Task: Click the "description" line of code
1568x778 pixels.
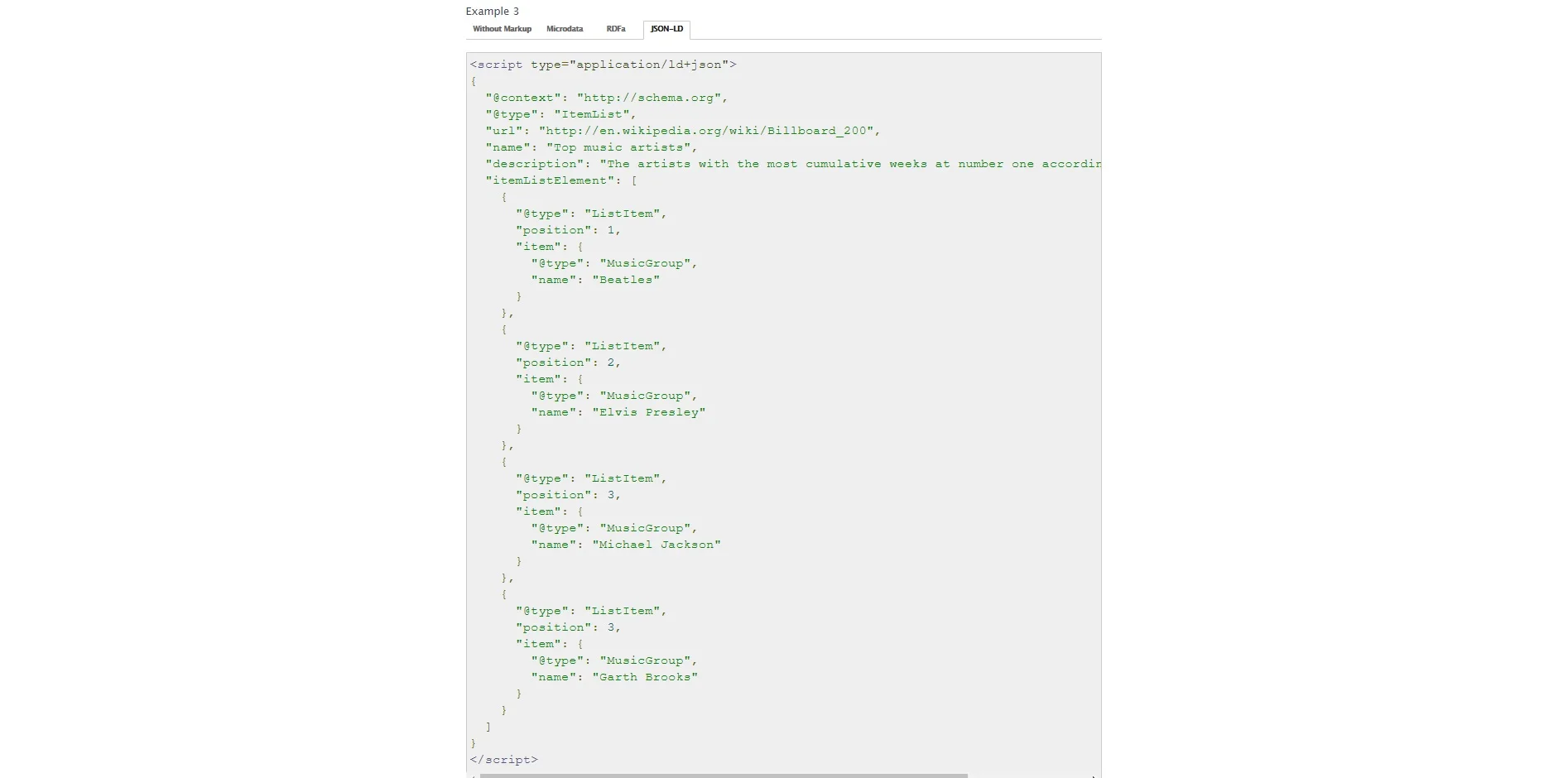Action: (x=793, y=164)
